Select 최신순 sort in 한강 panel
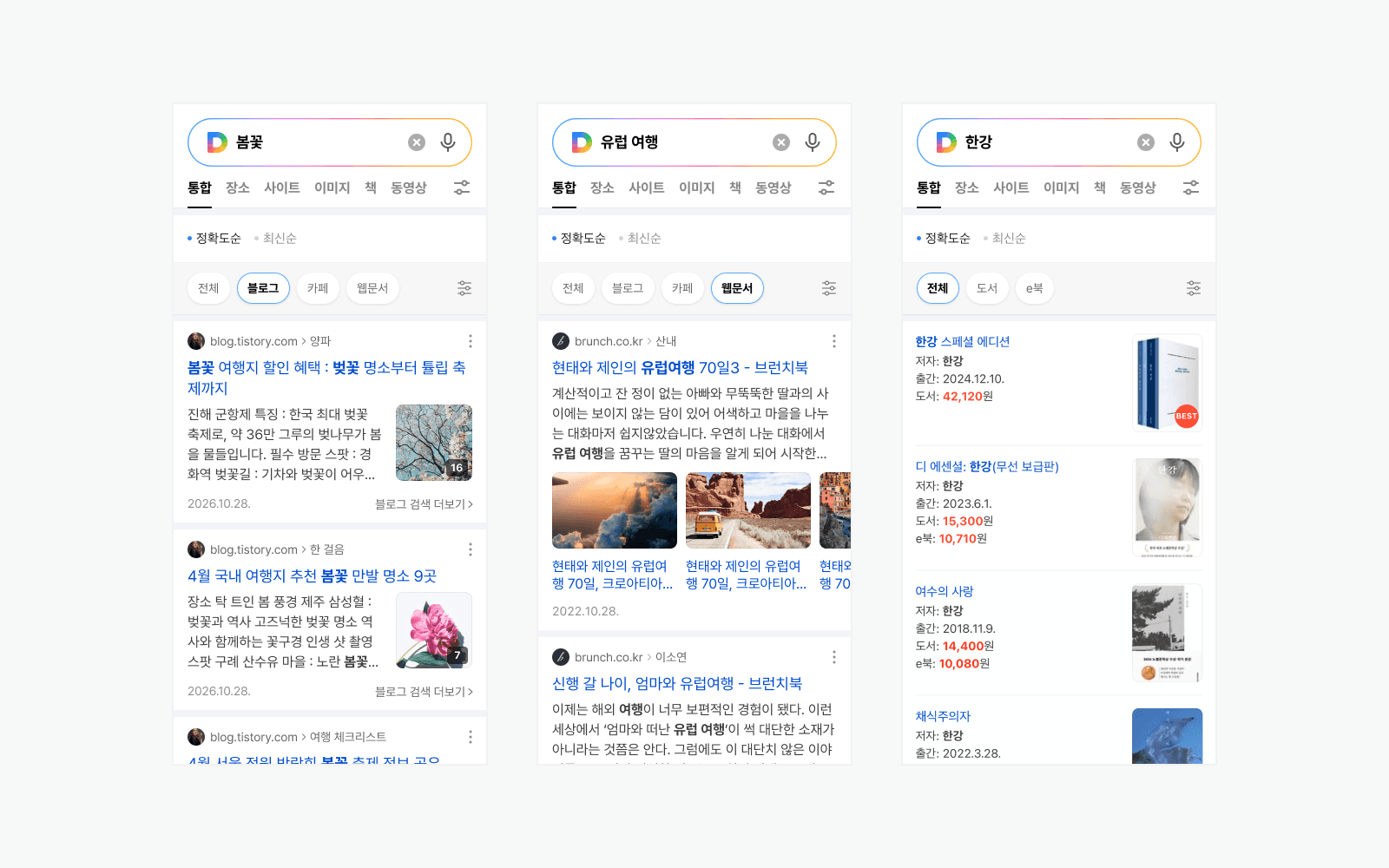Viewport: 1389px width, 868px height. pyautogui.click(x=1008, y=239)
